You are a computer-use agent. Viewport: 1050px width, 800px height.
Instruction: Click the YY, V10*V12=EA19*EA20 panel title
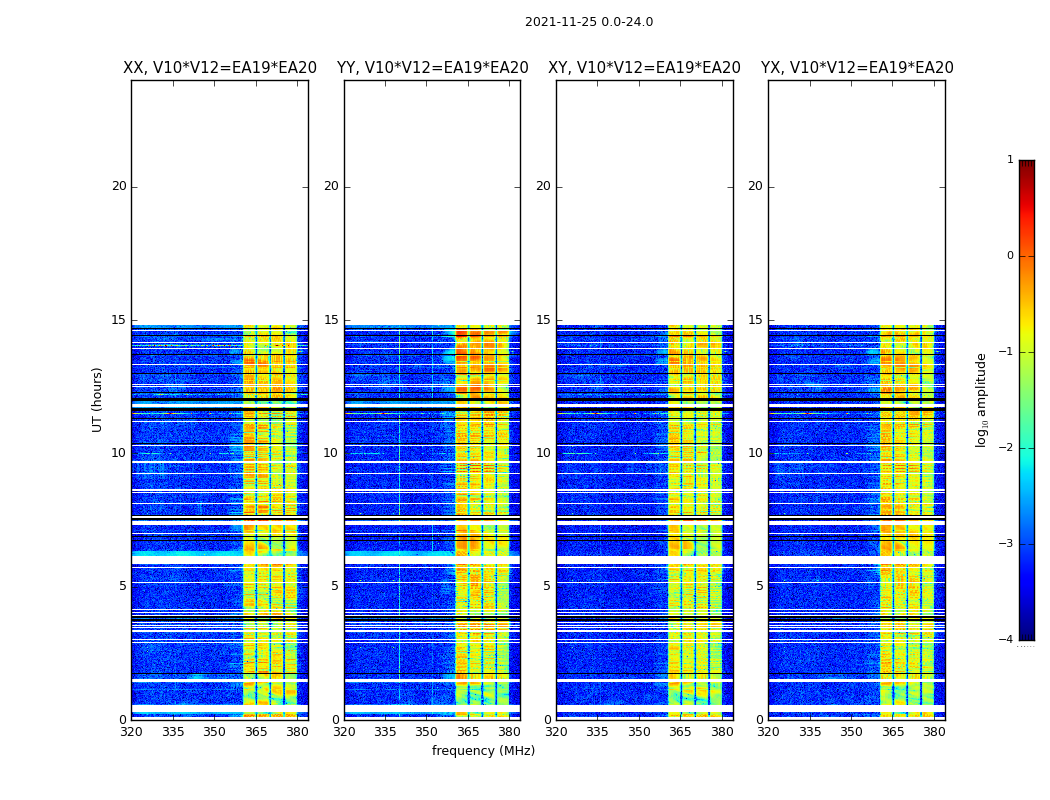point(433,68)
